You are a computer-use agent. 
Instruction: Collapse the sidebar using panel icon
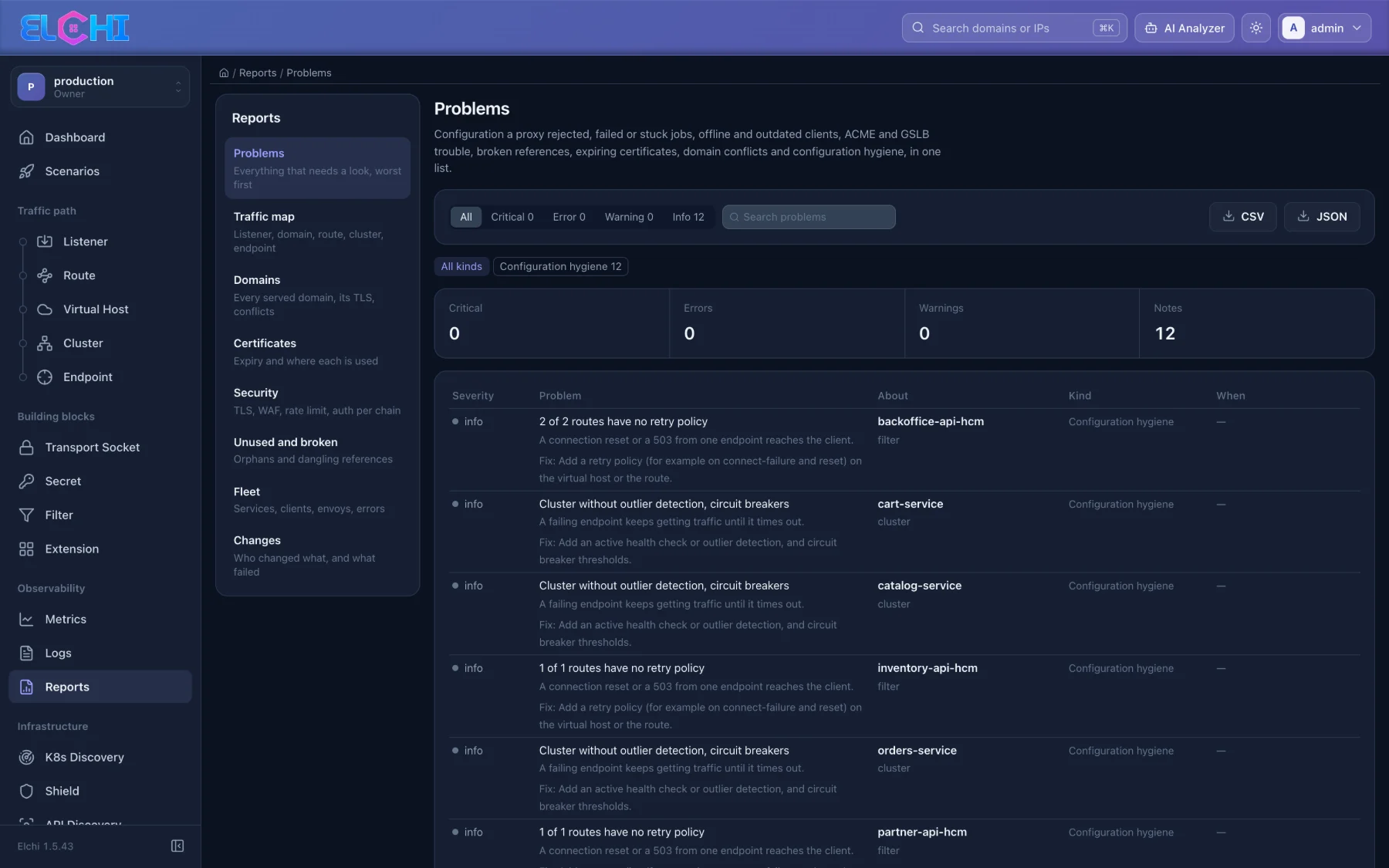click(177, 846)
